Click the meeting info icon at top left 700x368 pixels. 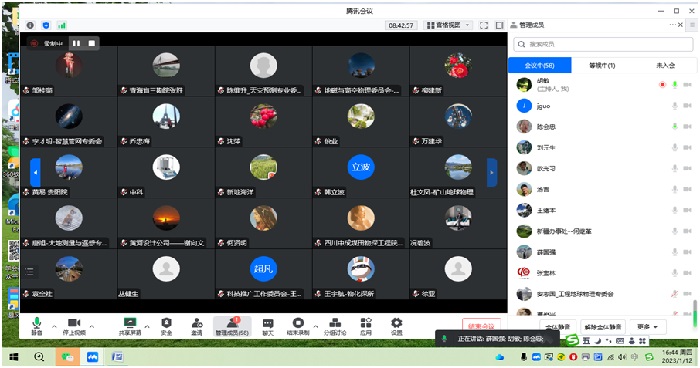(x=30, y=25)
